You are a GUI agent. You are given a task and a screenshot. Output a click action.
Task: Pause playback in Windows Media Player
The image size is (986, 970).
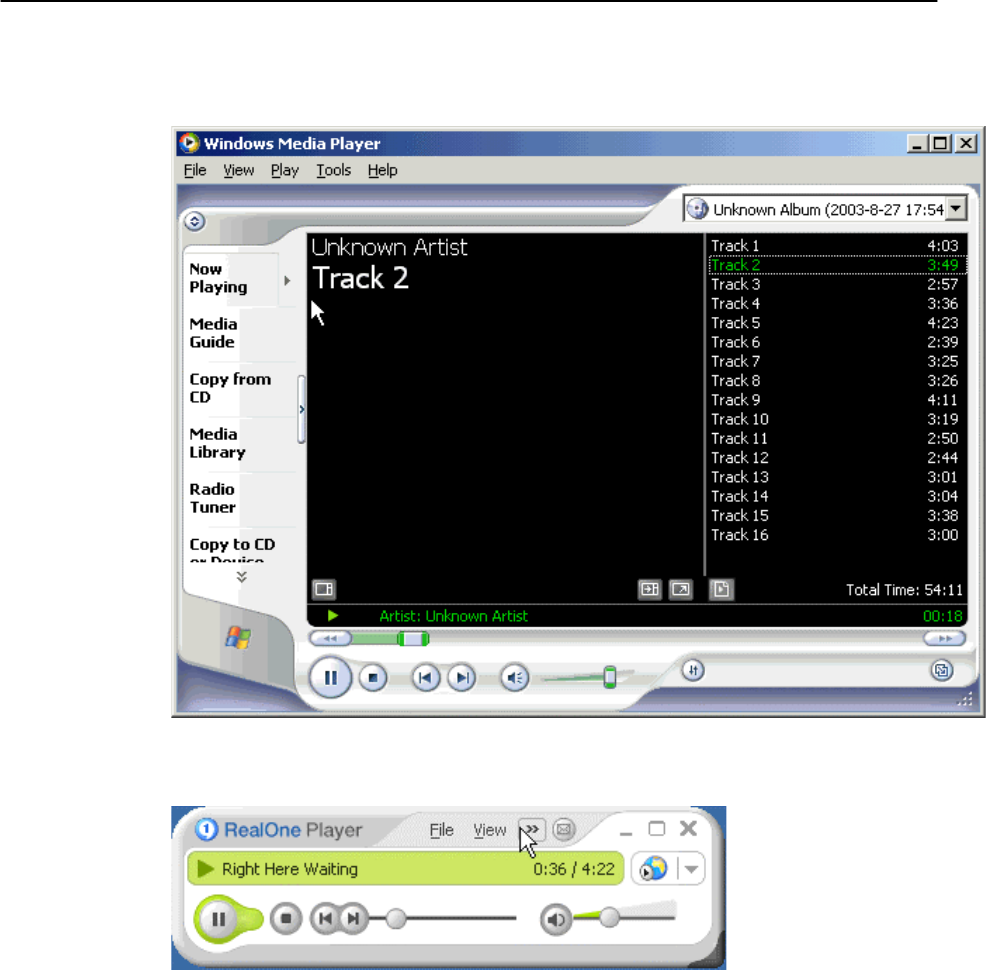click(330, 677)
